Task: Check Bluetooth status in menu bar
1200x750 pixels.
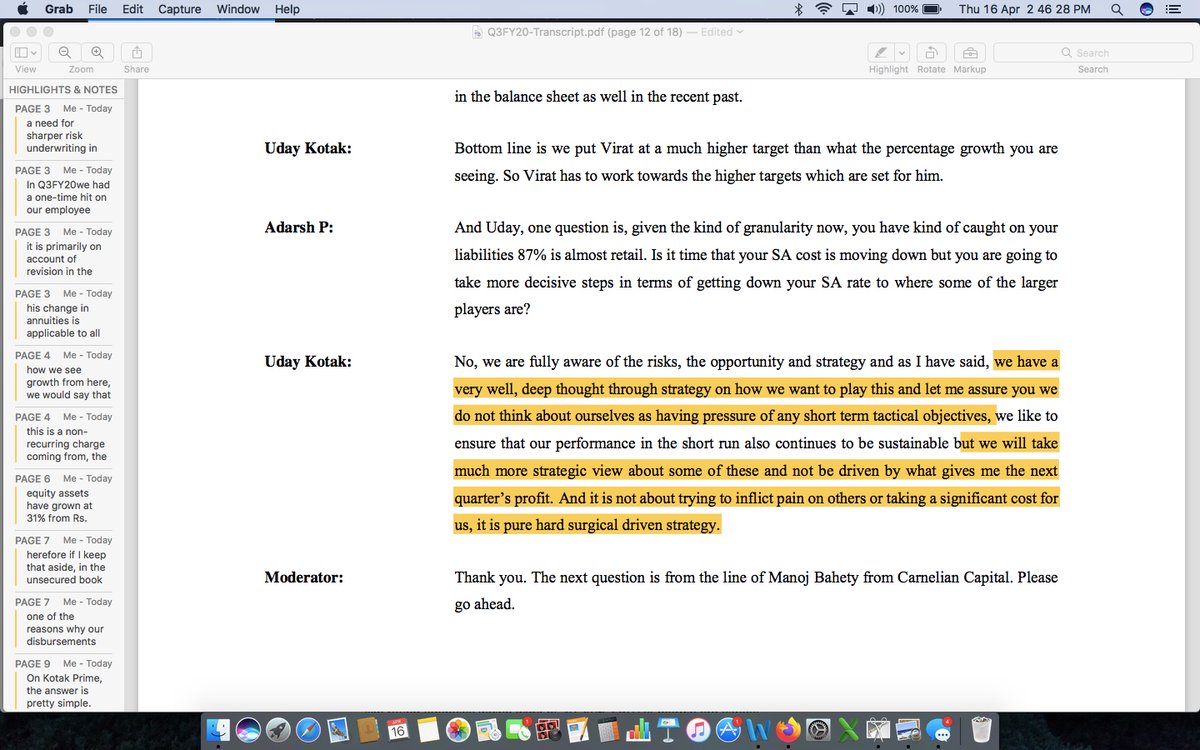Action: pyautogui.click(x=798, y=9)
